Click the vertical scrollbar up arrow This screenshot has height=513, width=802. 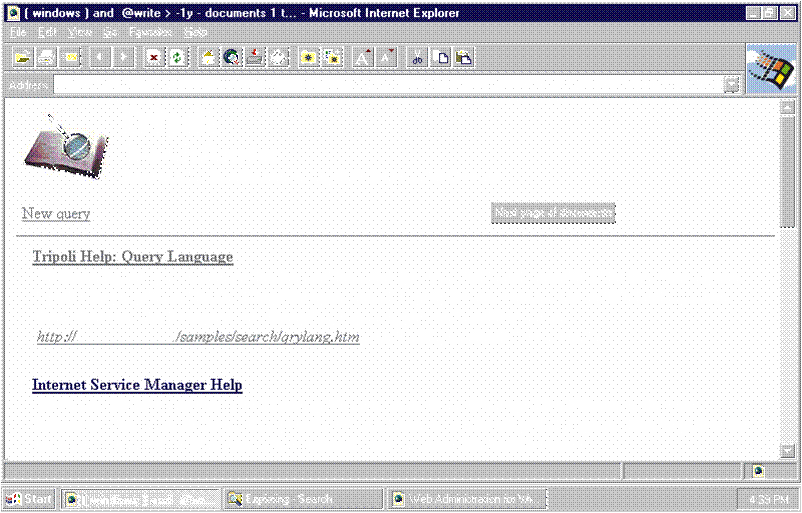click(x=787, y=107)
